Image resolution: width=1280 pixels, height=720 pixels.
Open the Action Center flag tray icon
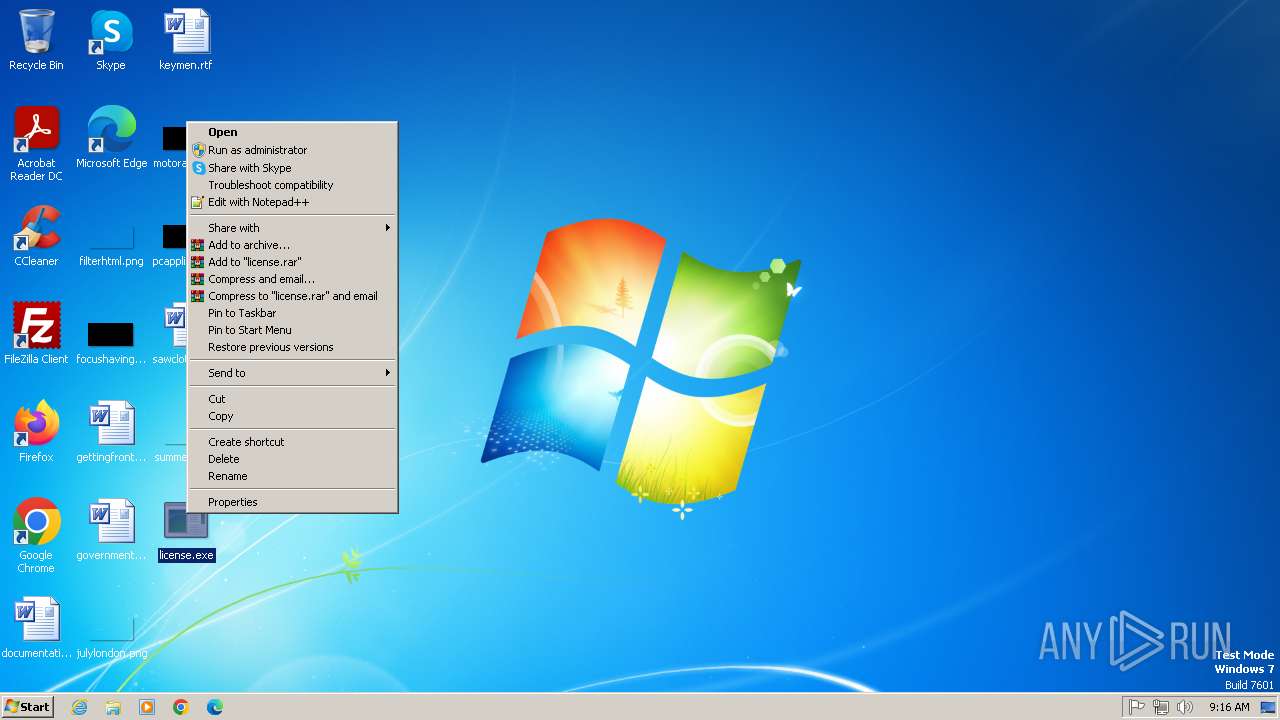[1137, 707]
